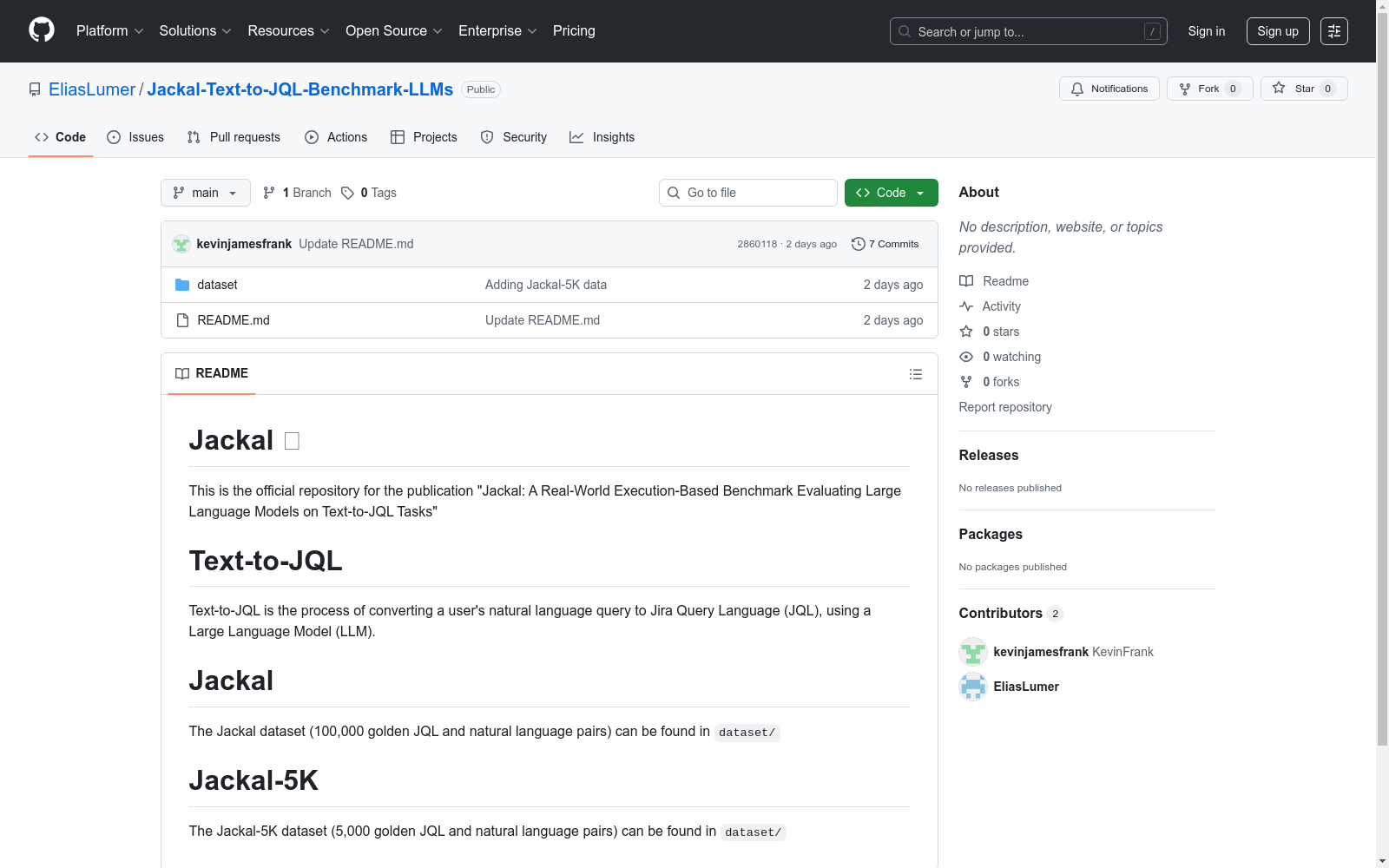The height and width of the screenshot is (868, 1389).
Task: Click the 0 Tags link
Action: [369, 193]
